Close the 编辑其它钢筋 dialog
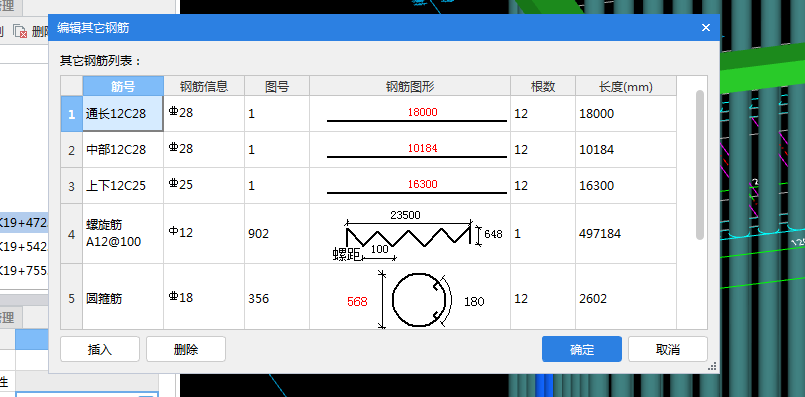Screen dimensions: 805x397 pyautogui.click(x=706, y=28)
